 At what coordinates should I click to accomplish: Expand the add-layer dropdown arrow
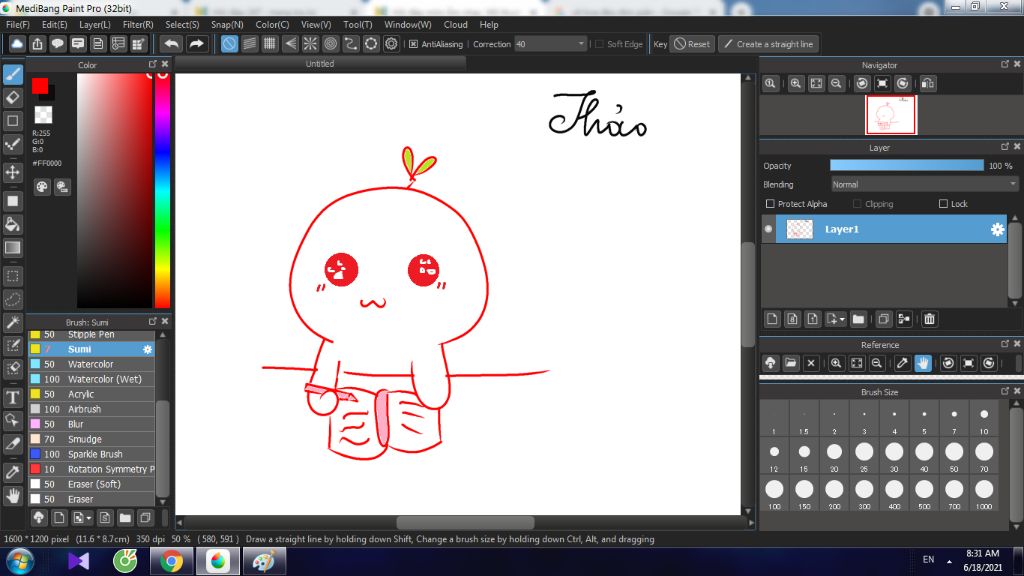click(842, 319)
